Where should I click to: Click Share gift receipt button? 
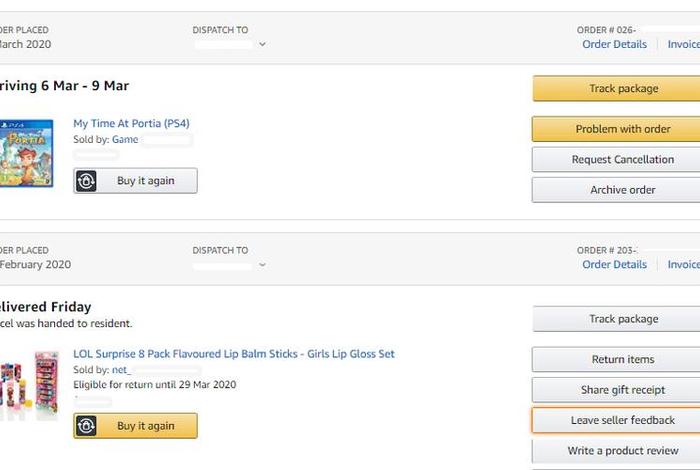(x=623, y=390)
